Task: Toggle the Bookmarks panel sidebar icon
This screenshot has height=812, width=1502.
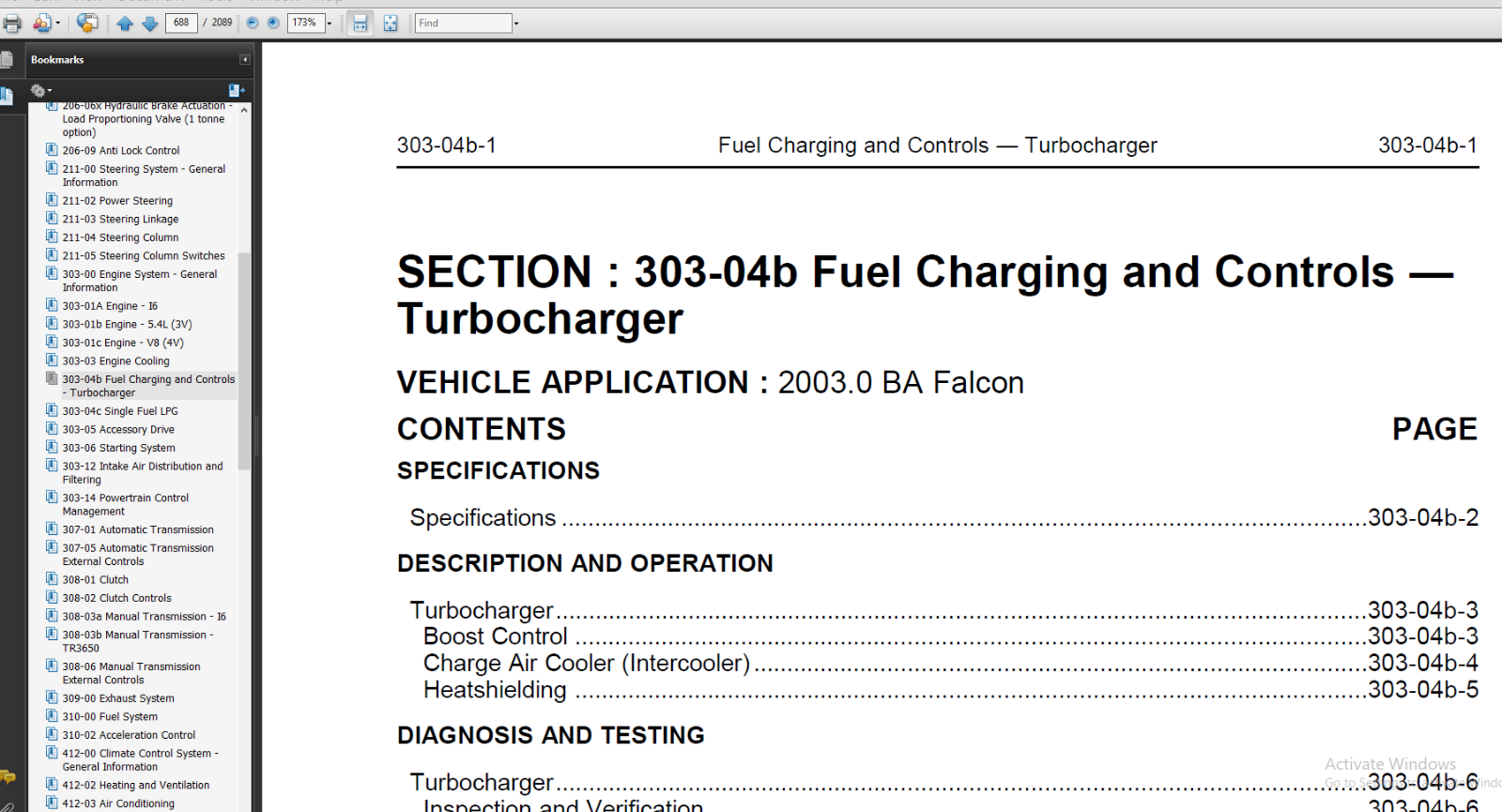Action: pyautogui.click(x=7, y=96)
